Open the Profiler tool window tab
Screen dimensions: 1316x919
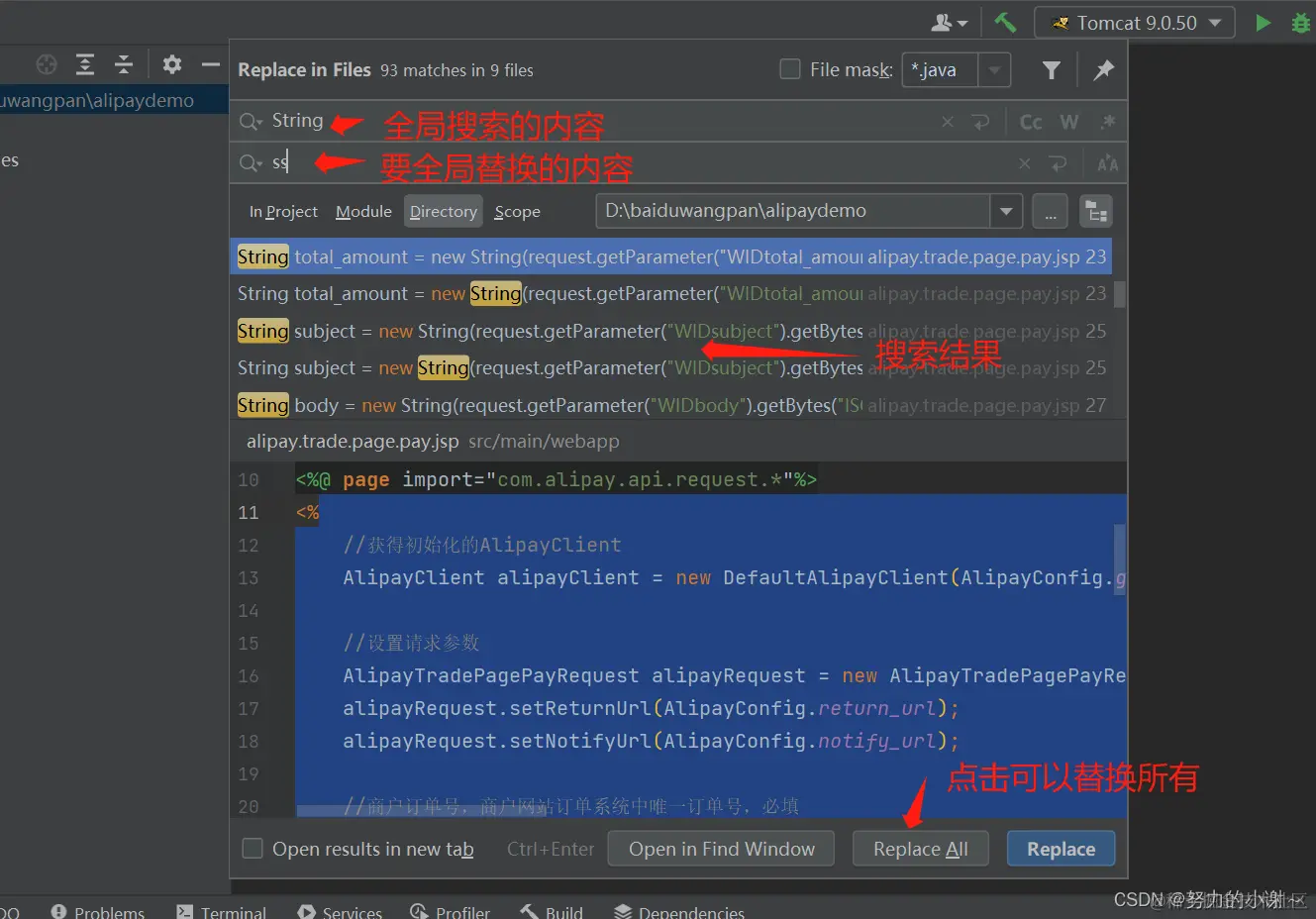451,911
